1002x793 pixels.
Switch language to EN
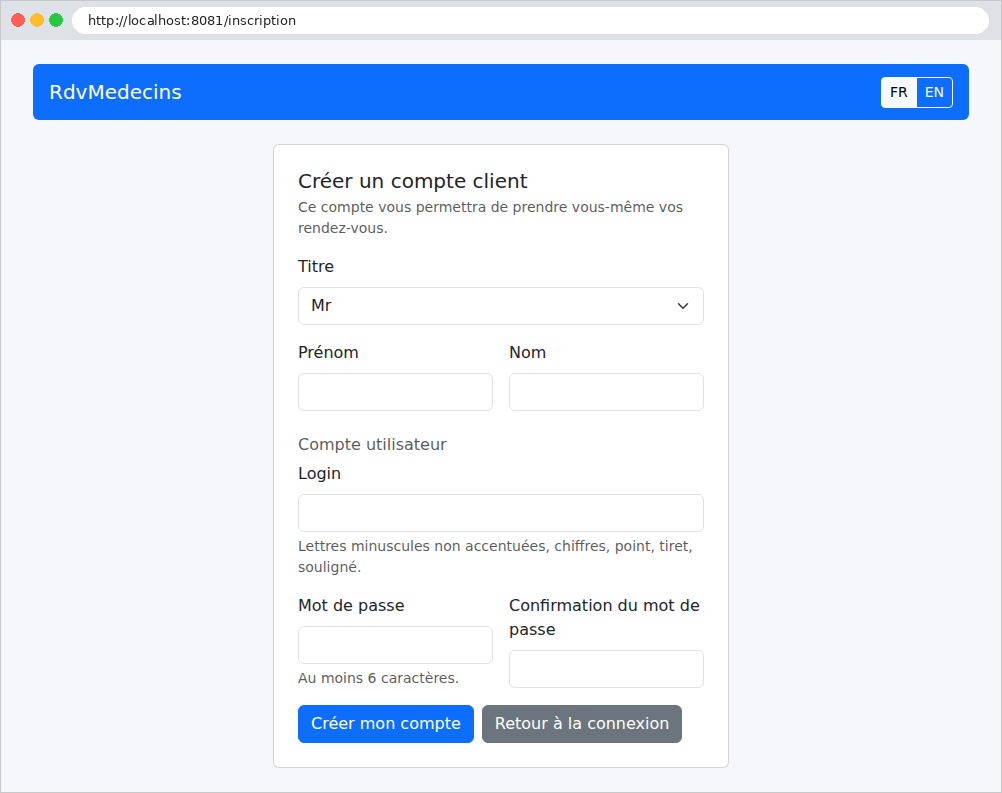coord(934,93)
